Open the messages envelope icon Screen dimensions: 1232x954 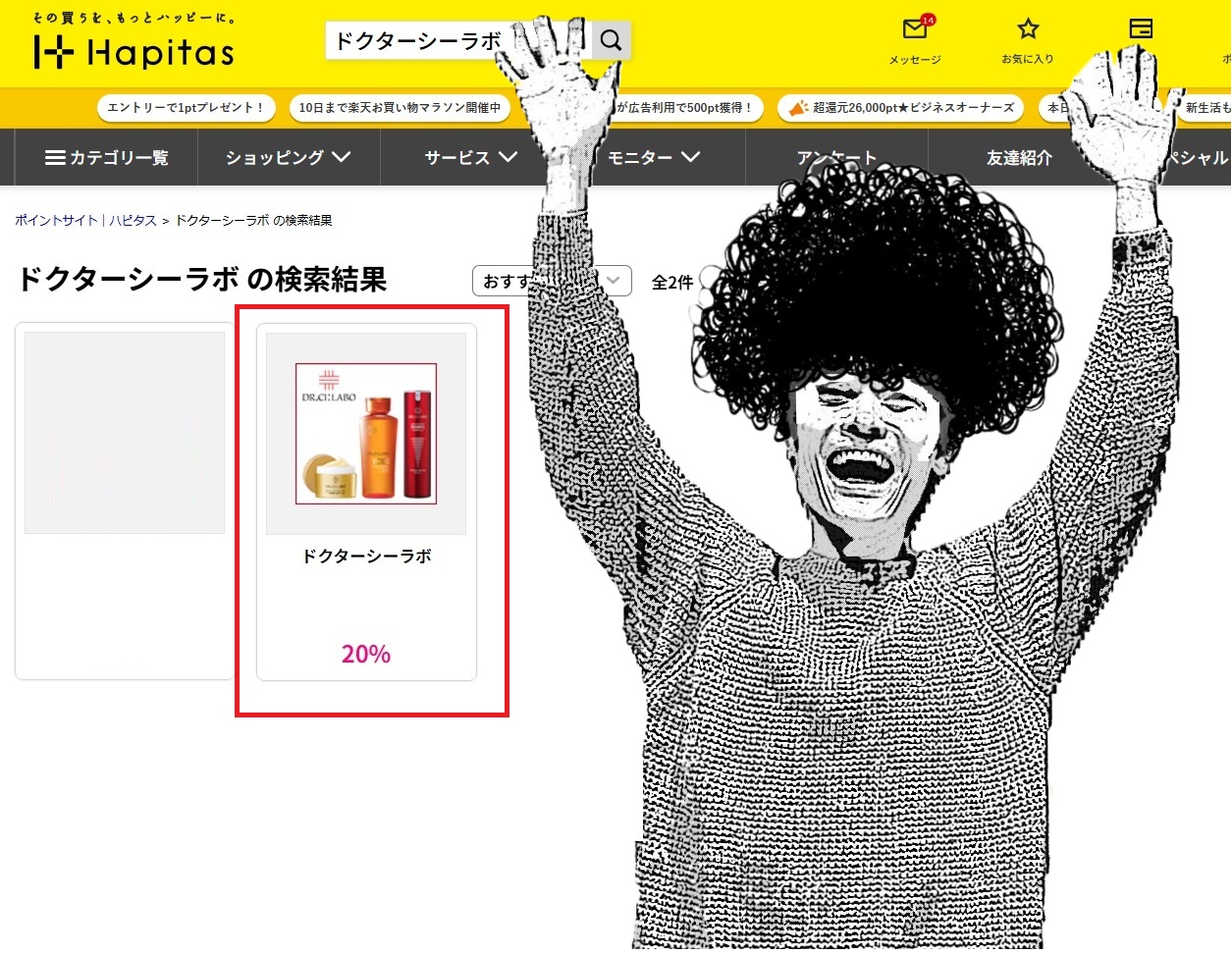click(915, 29)
